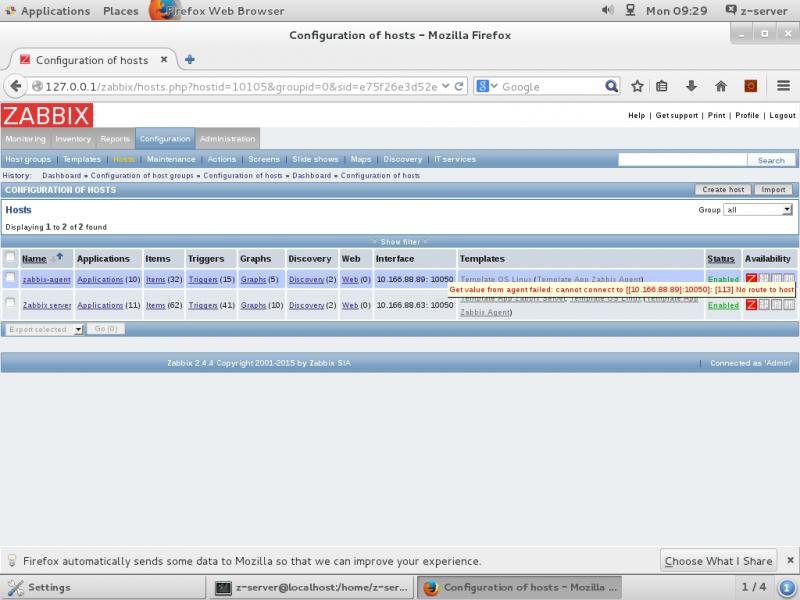Click the ZABBIX logo
Viewport: 800px width, 600px height.
47,115
